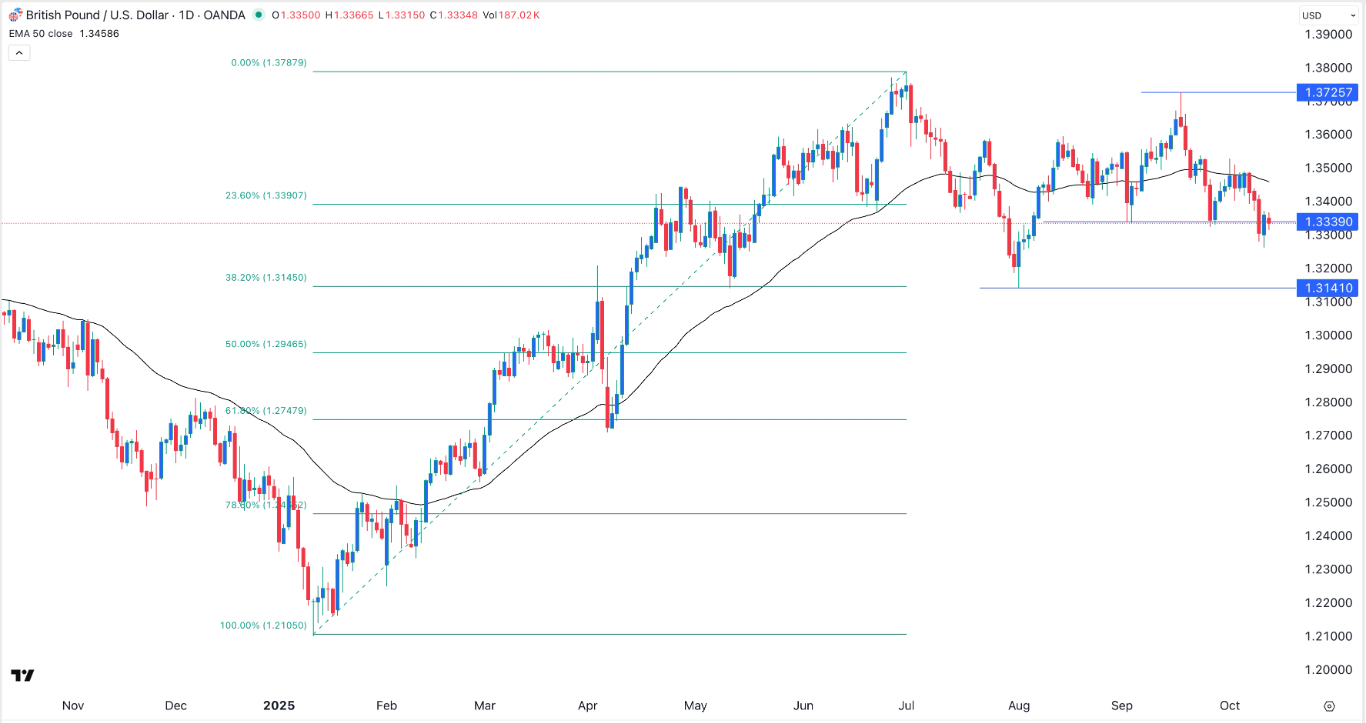This screenshot has height=723, width=1366.
Task: Click the close price C1.33348 value
Action: (455, 15)
